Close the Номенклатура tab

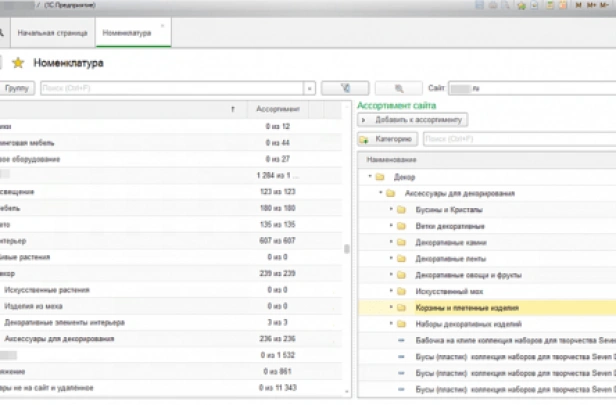(x=162, y=25)
